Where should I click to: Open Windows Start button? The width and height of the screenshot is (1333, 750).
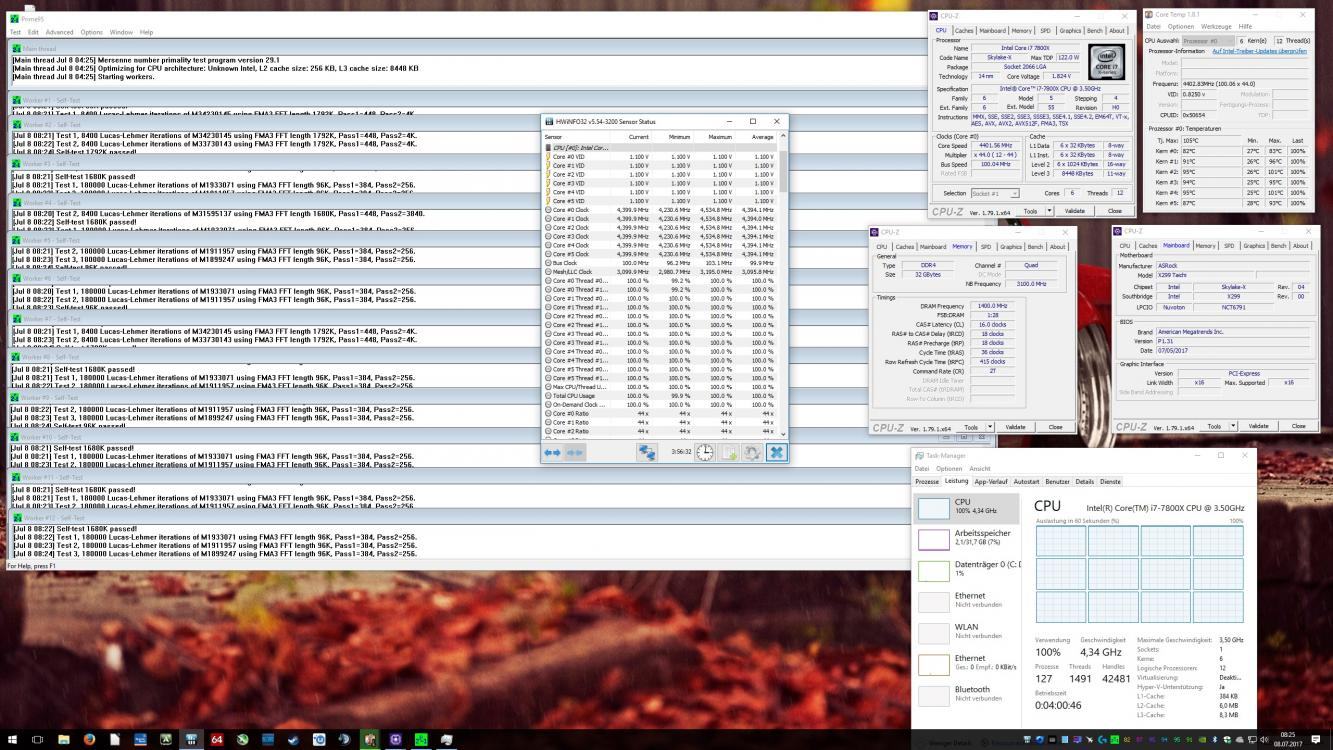tap(11, 740)
